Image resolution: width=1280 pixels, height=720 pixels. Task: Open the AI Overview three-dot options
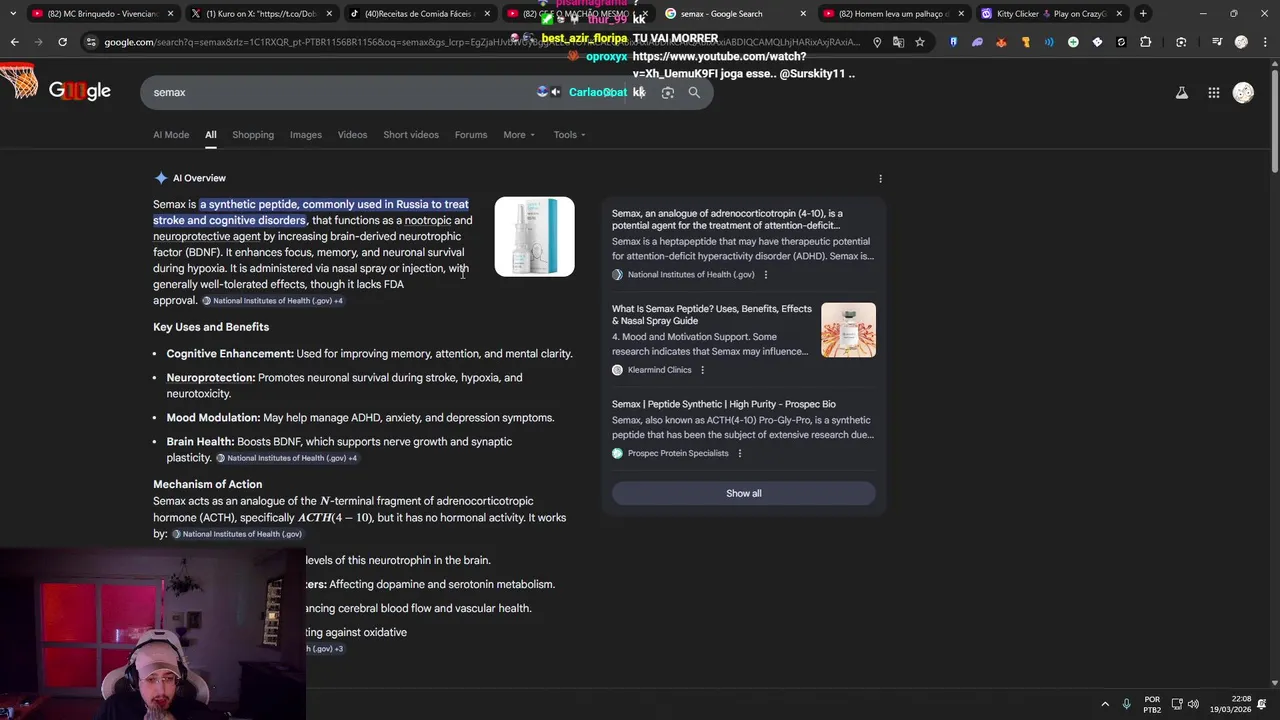pos(880,178)
